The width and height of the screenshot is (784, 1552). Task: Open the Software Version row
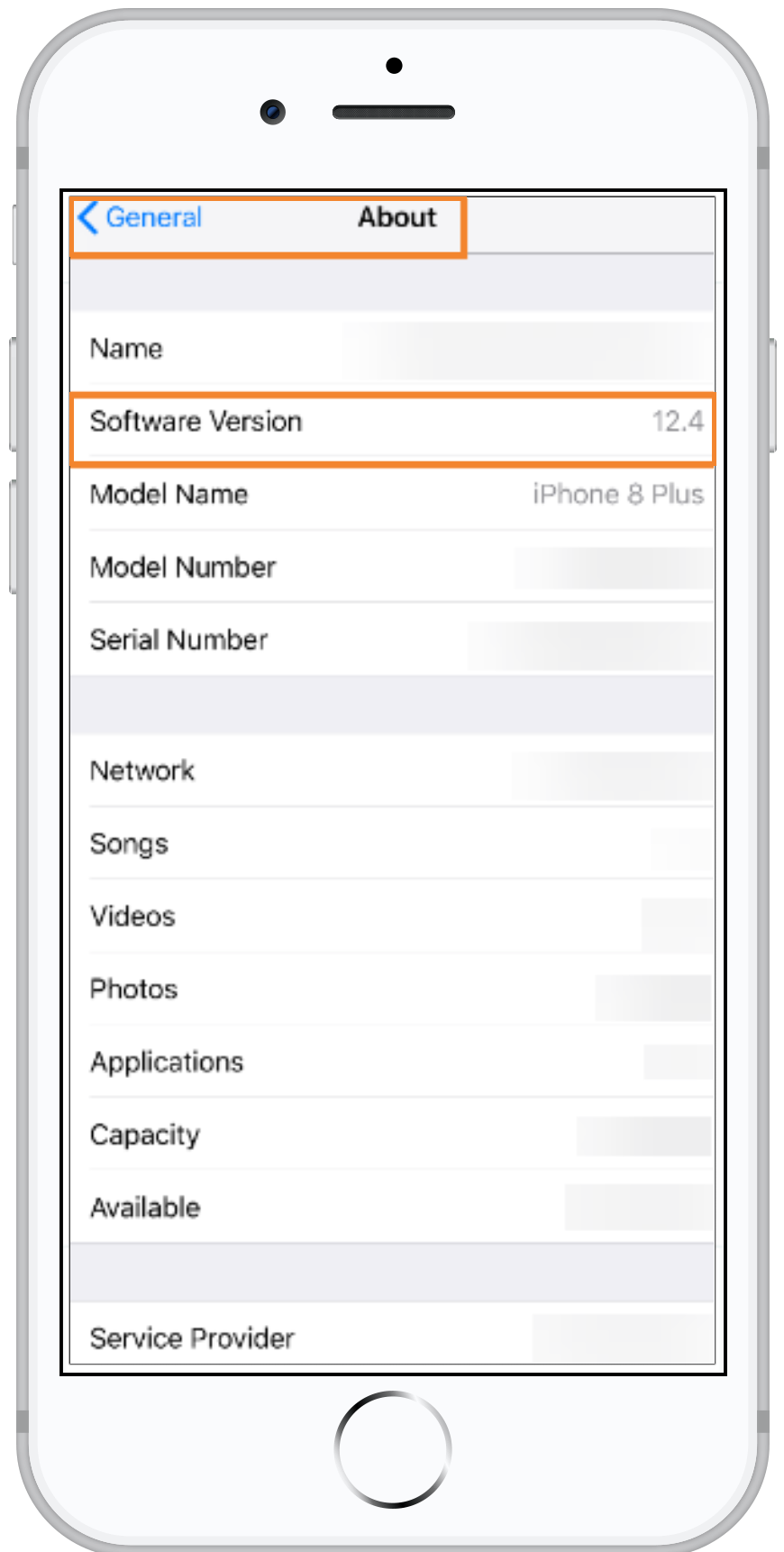point(392,422)
